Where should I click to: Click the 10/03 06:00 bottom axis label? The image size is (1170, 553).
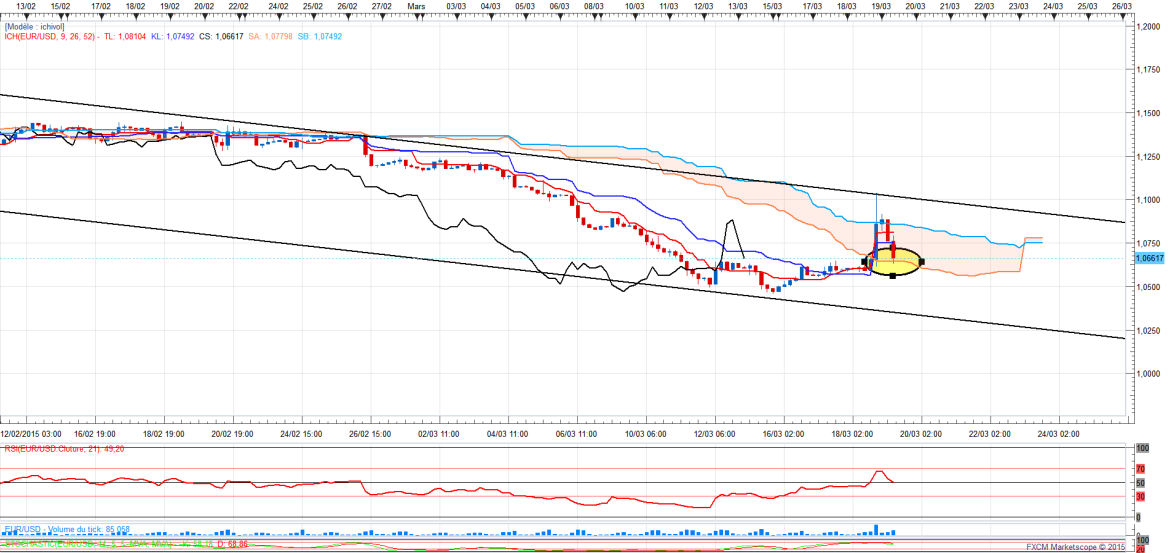coord(646,433)
